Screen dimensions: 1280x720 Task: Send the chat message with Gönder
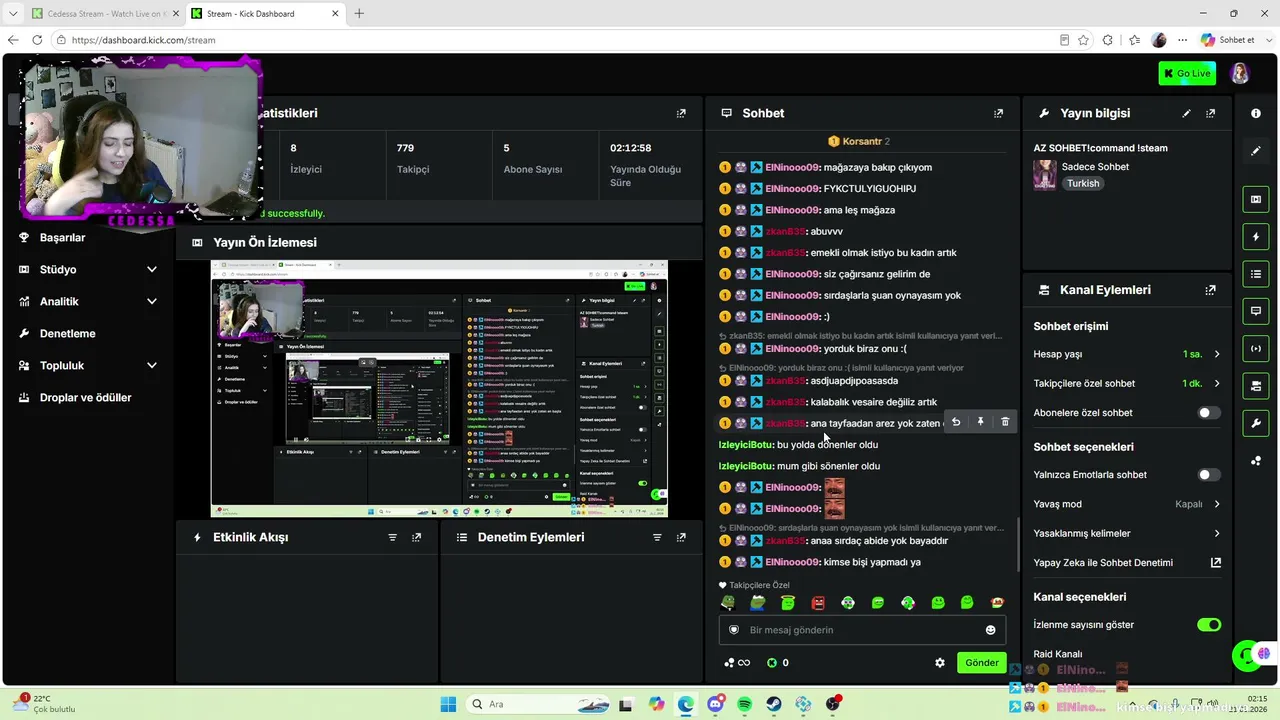[981, 663]
